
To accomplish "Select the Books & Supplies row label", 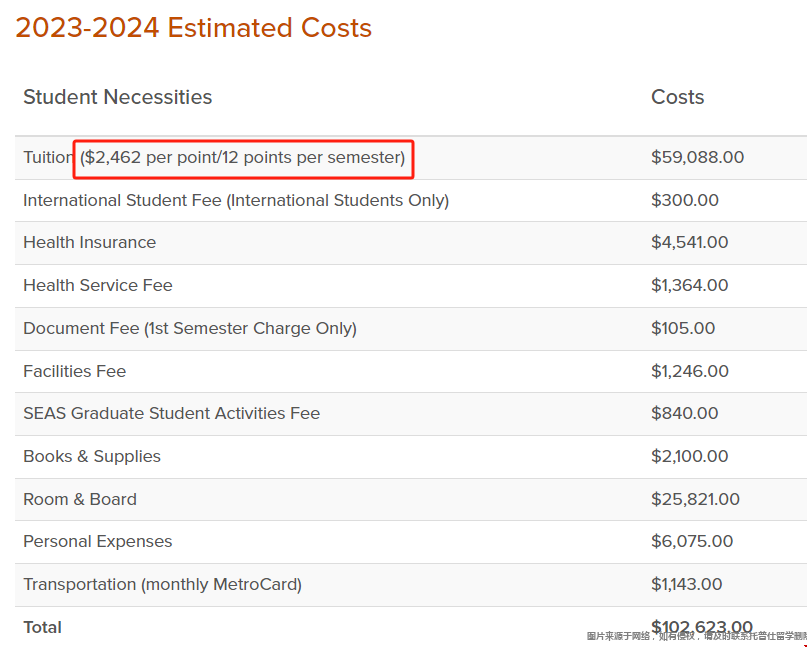I will [x=92, y=456].
